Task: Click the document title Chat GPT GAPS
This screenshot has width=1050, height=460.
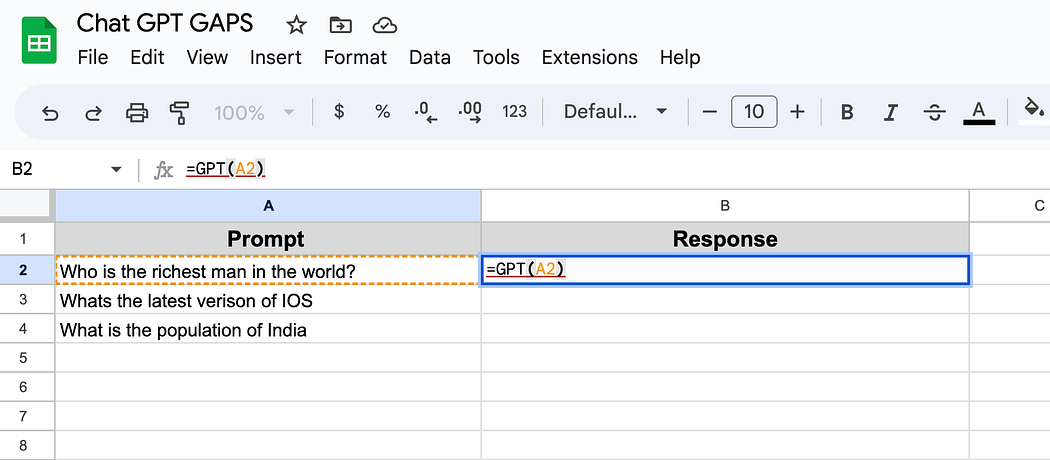Action: [165, 23]
